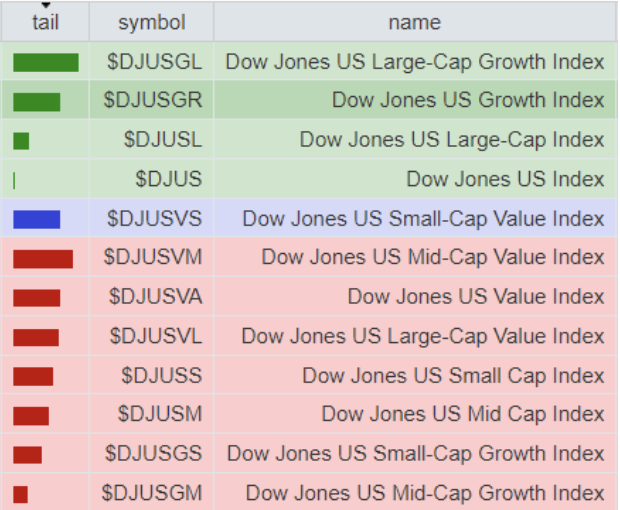This screenshot has width=620, height=510.
Task: Sort table by the tail column header
Action: click(x=46, y=22)
